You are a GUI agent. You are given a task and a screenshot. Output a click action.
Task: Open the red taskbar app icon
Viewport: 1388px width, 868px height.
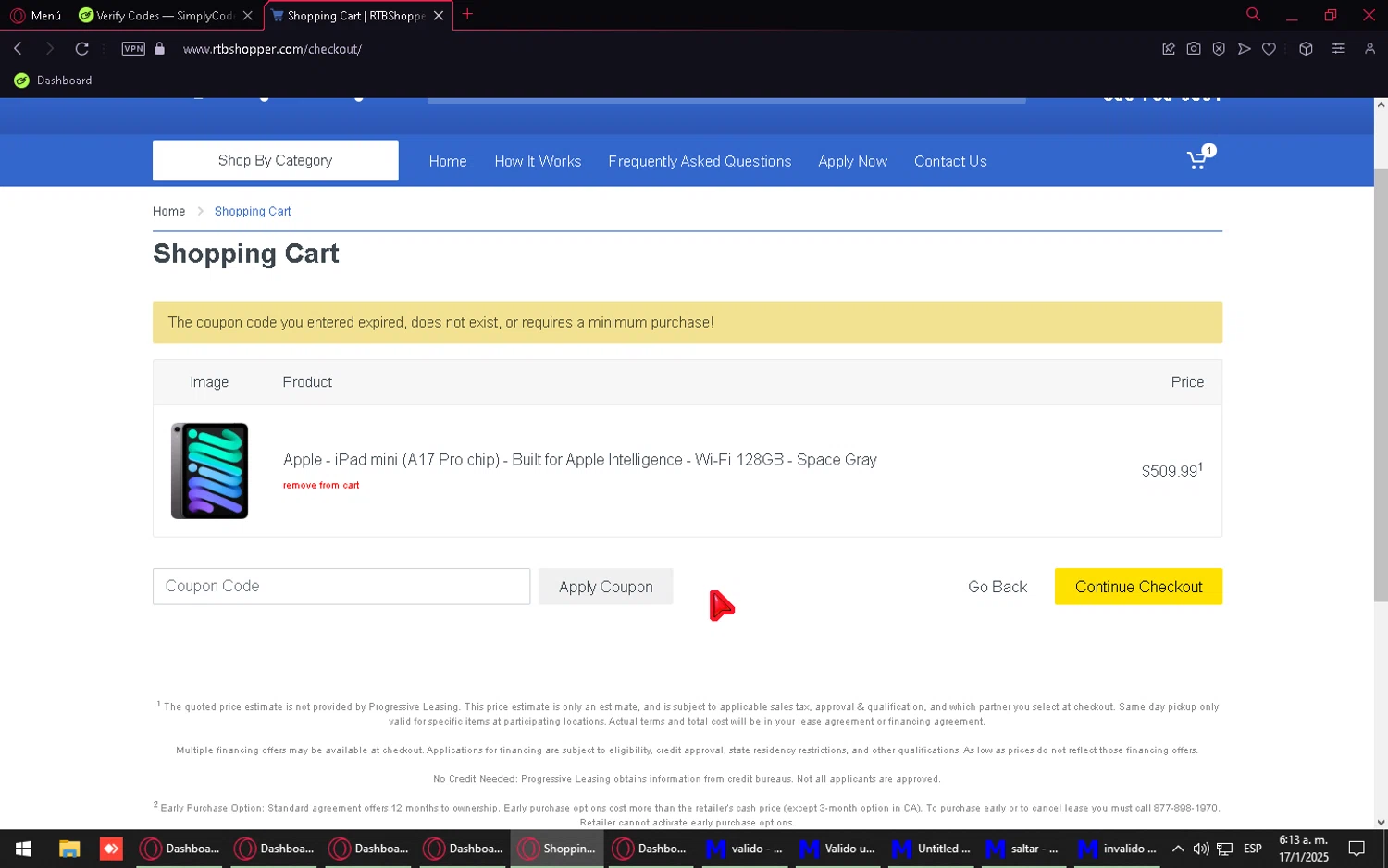point(111,849)
